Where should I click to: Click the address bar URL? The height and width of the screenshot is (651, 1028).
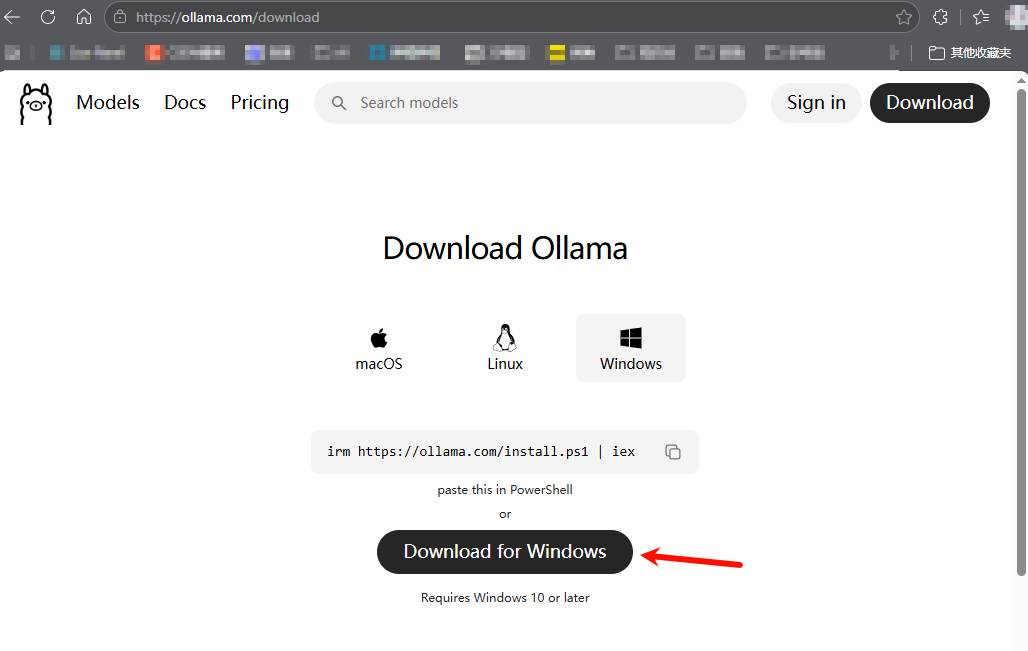[227, 17]
